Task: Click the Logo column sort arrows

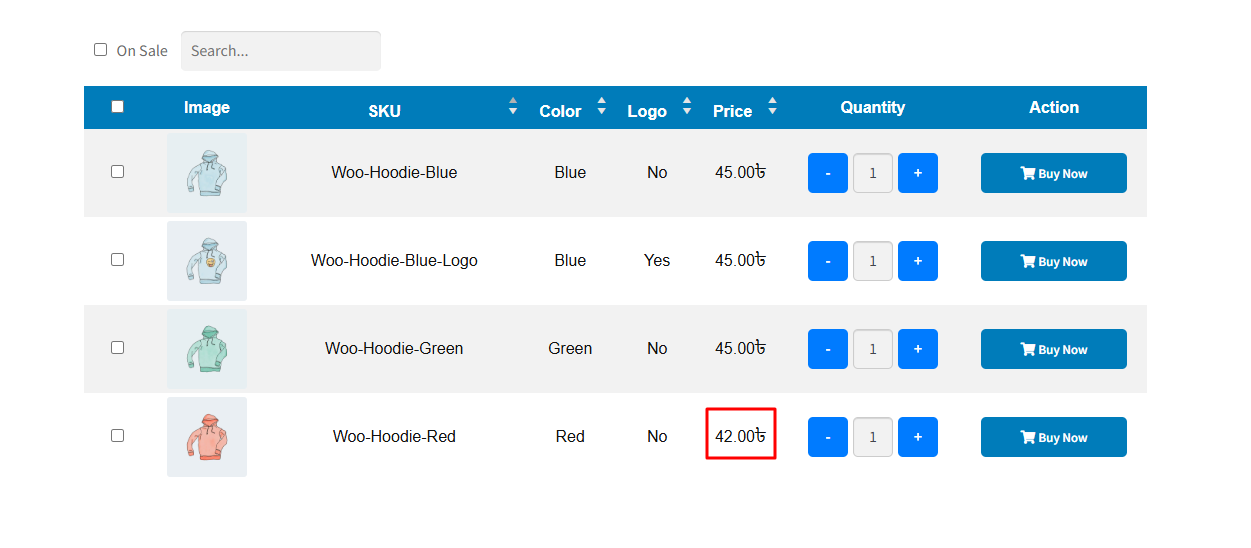Action: (687, 106)
